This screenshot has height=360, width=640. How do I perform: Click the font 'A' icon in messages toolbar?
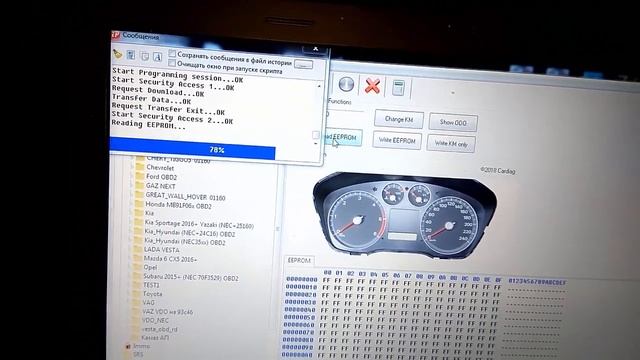pyautogui.click(x=157, y=57)
